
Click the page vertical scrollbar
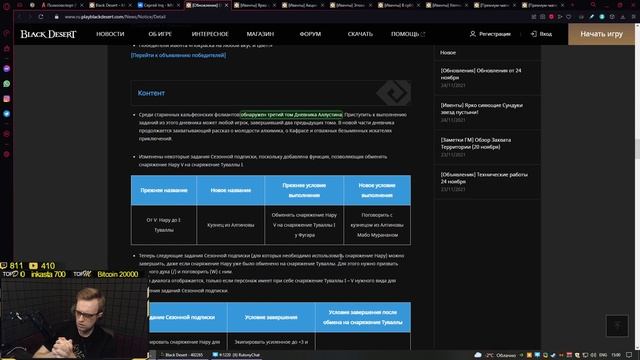(637, 149)
